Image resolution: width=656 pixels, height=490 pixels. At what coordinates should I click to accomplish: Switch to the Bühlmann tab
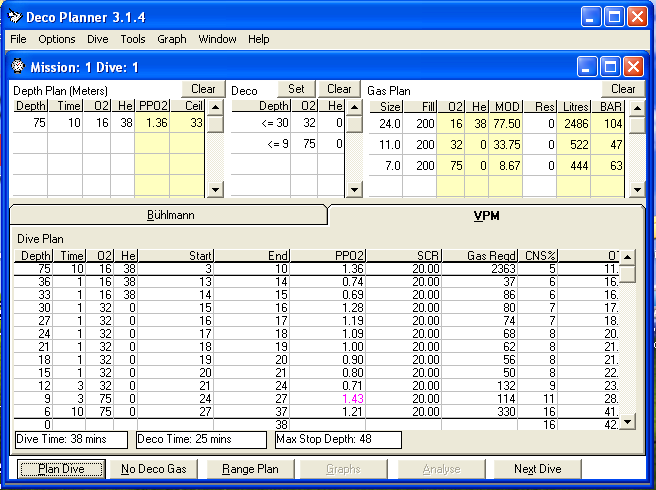click(x=169, y=215)
